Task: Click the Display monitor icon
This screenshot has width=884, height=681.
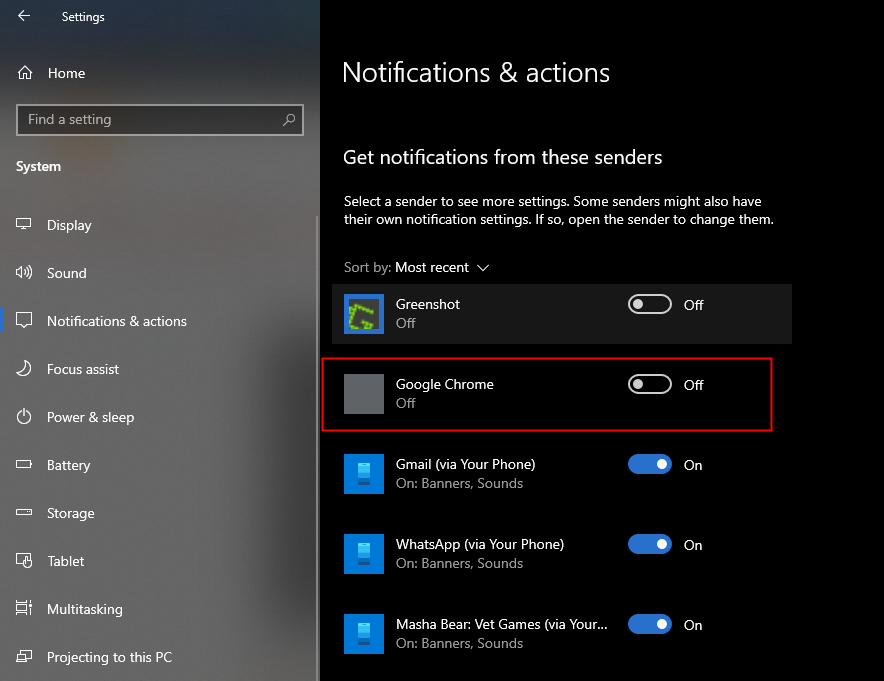Action: coord(24,224)
